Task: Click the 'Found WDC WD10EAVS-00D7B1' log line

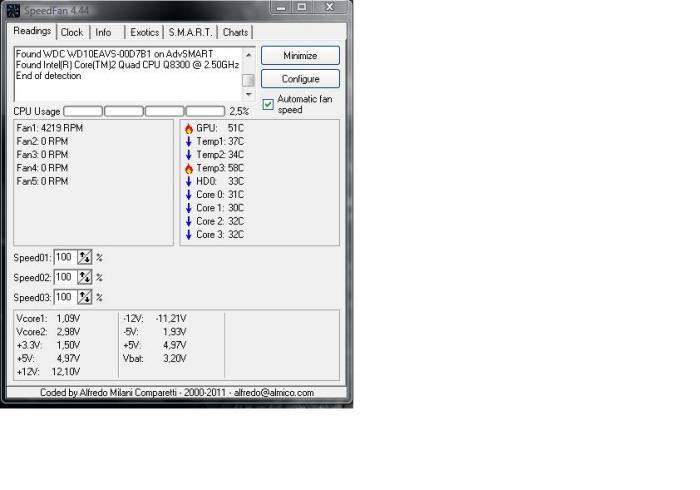Action: coord(114,54)
